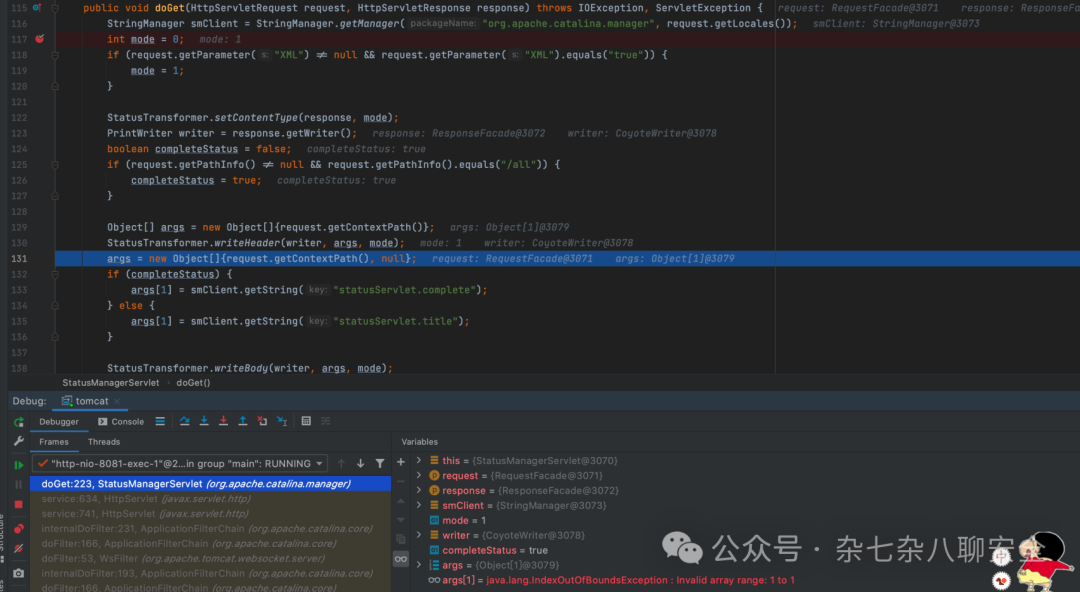Remove watch with minus icon
Viewport: 1080px width, 592px height.
tap(401, 481)
